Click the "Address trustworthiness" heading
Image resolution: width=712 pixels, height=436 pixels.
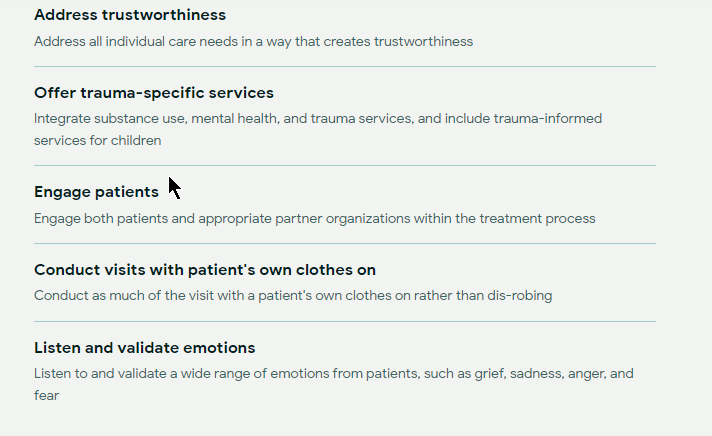point(130,15)
